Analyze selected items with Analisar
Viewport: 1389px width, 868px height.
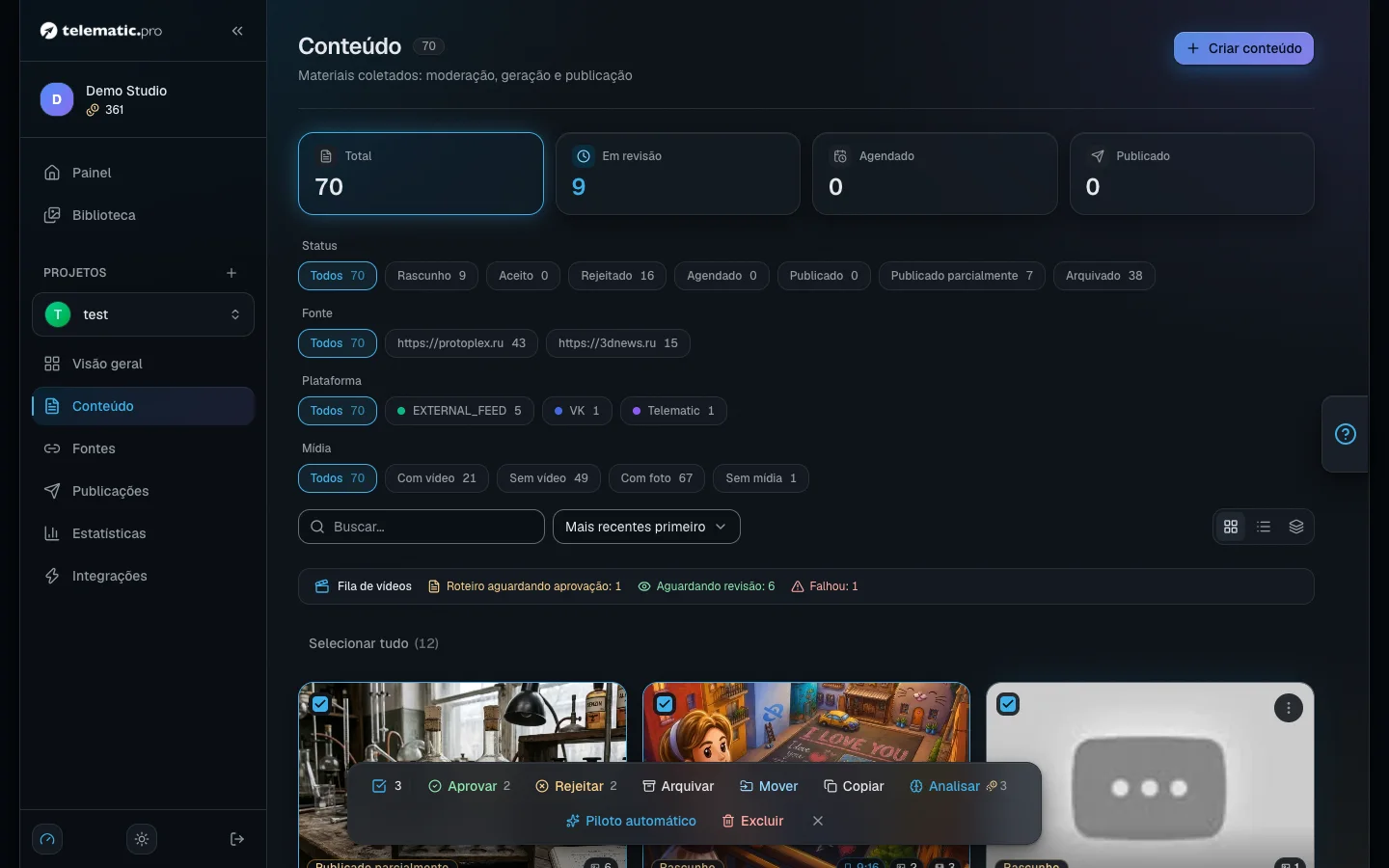(958, 786)
